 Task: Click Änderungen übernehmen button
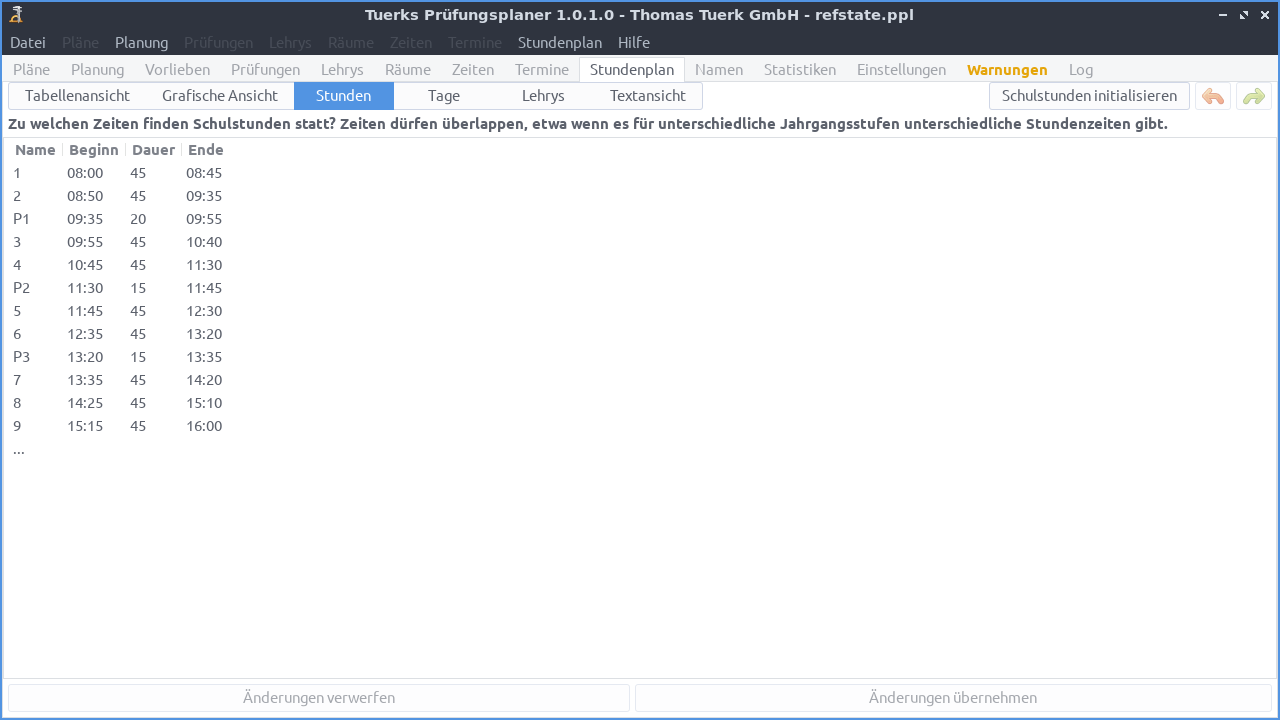coord(953,698)
